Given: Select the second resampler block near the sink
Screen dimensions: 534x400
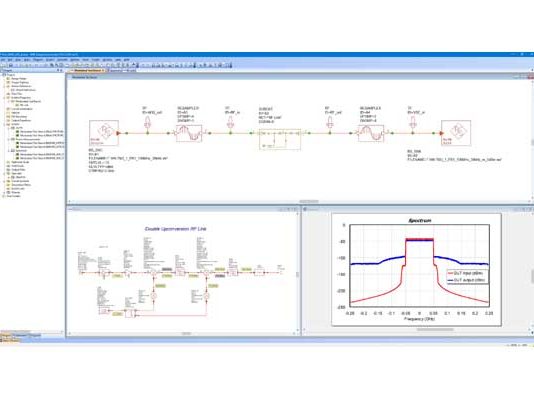Looking at the screenshot, I should (x=371, y=133).
